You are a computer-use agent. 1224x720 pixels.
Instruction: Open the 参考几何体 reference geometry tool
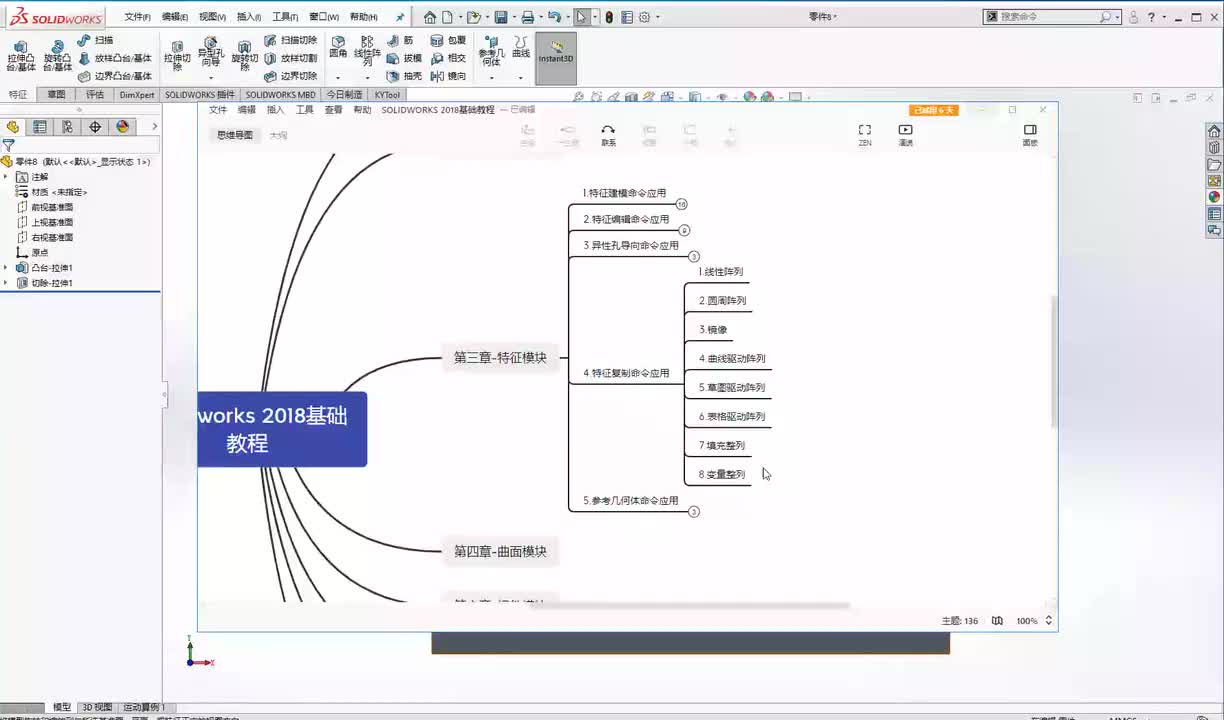(490, 51)
